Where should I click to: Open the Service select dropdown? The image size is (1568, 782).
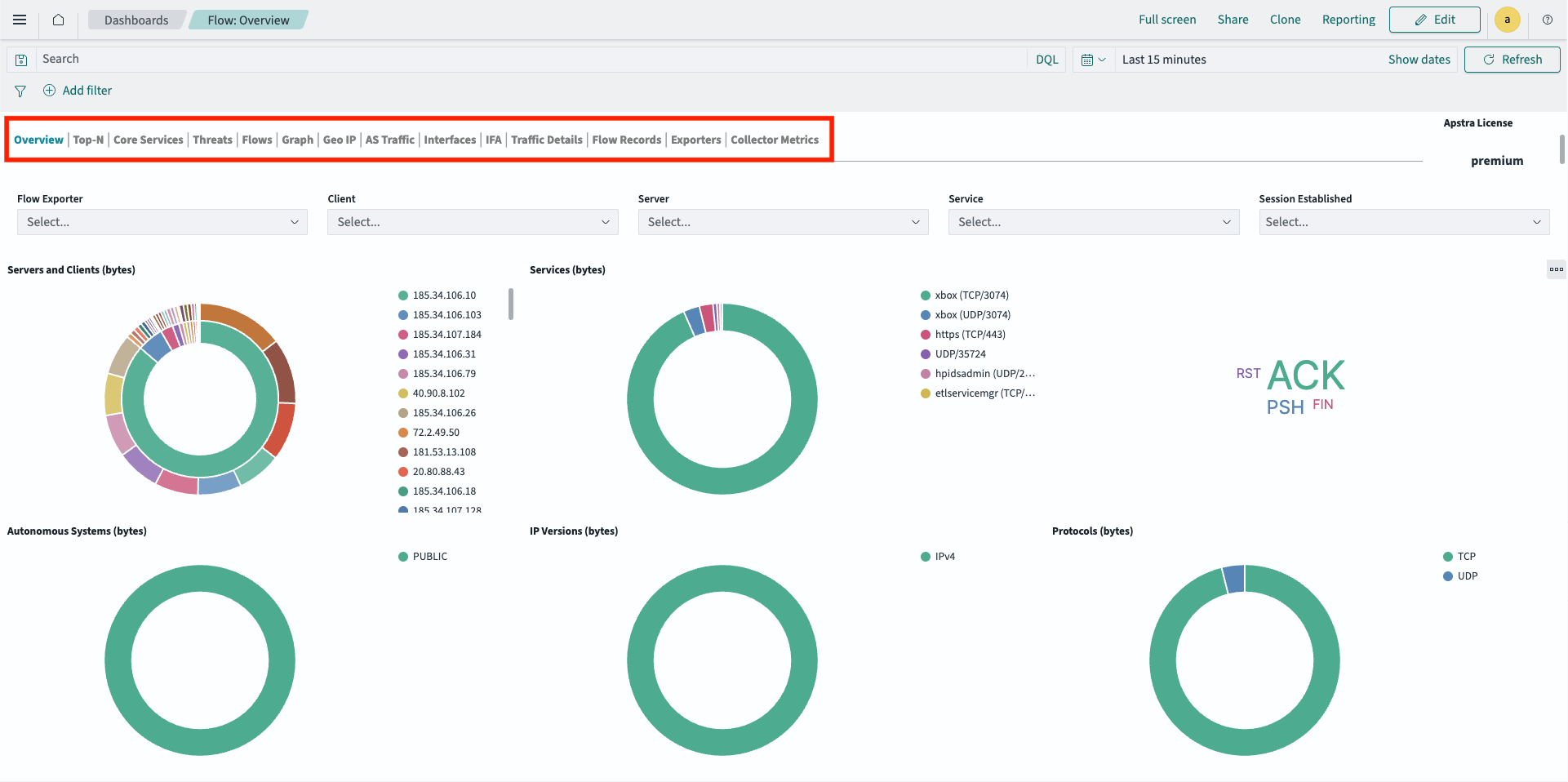pyautogui.click(x=1094, y=222)
